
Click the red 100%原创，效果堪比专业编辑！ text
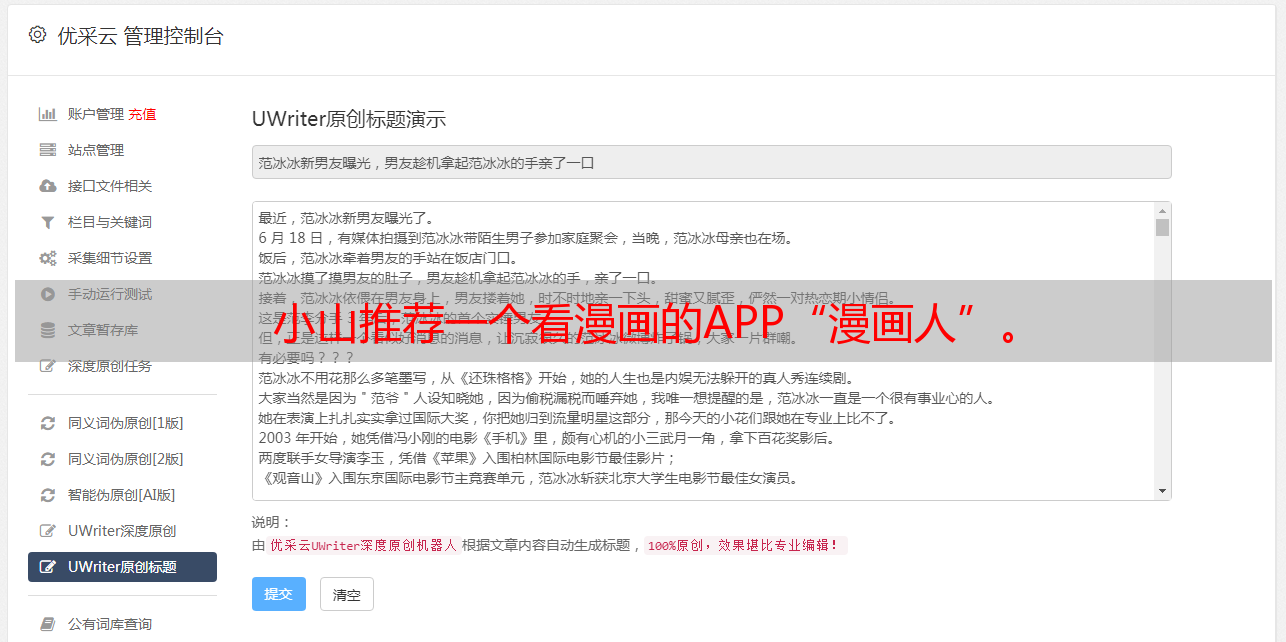tap(744, 546)
